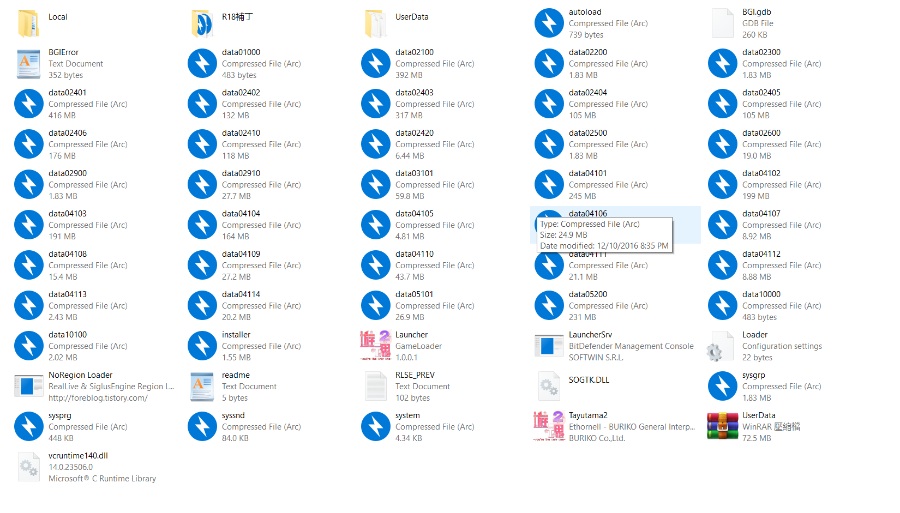Select the installer archive icon

click(202, 345)
